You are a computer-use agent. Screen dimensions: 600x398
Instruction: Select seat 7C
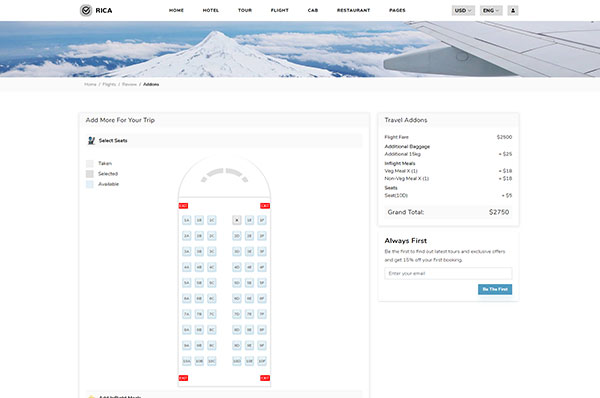pyautogui.click(x=212, y=314)
